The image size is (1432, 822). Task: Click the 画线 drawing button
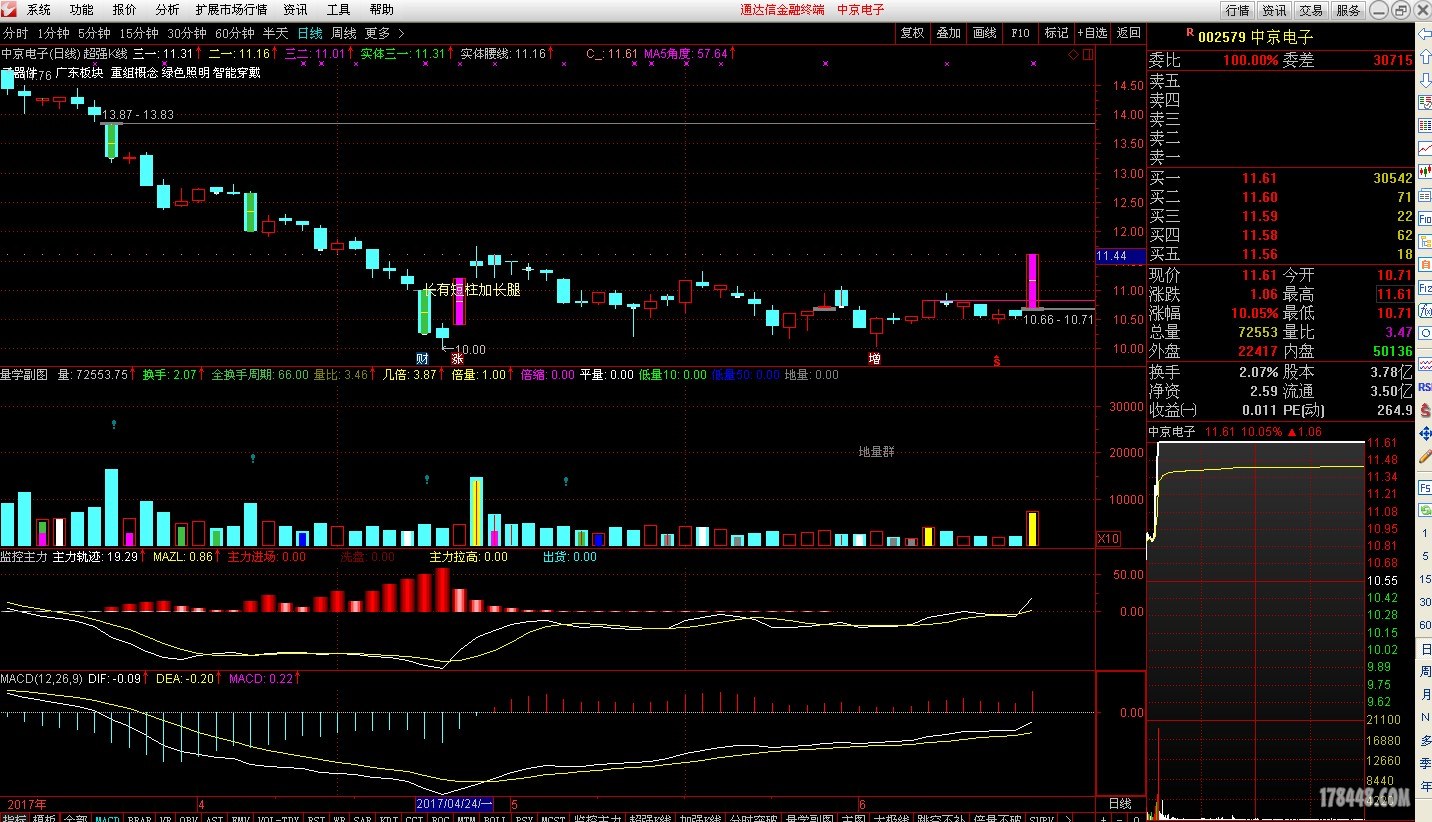click(984, 33)
